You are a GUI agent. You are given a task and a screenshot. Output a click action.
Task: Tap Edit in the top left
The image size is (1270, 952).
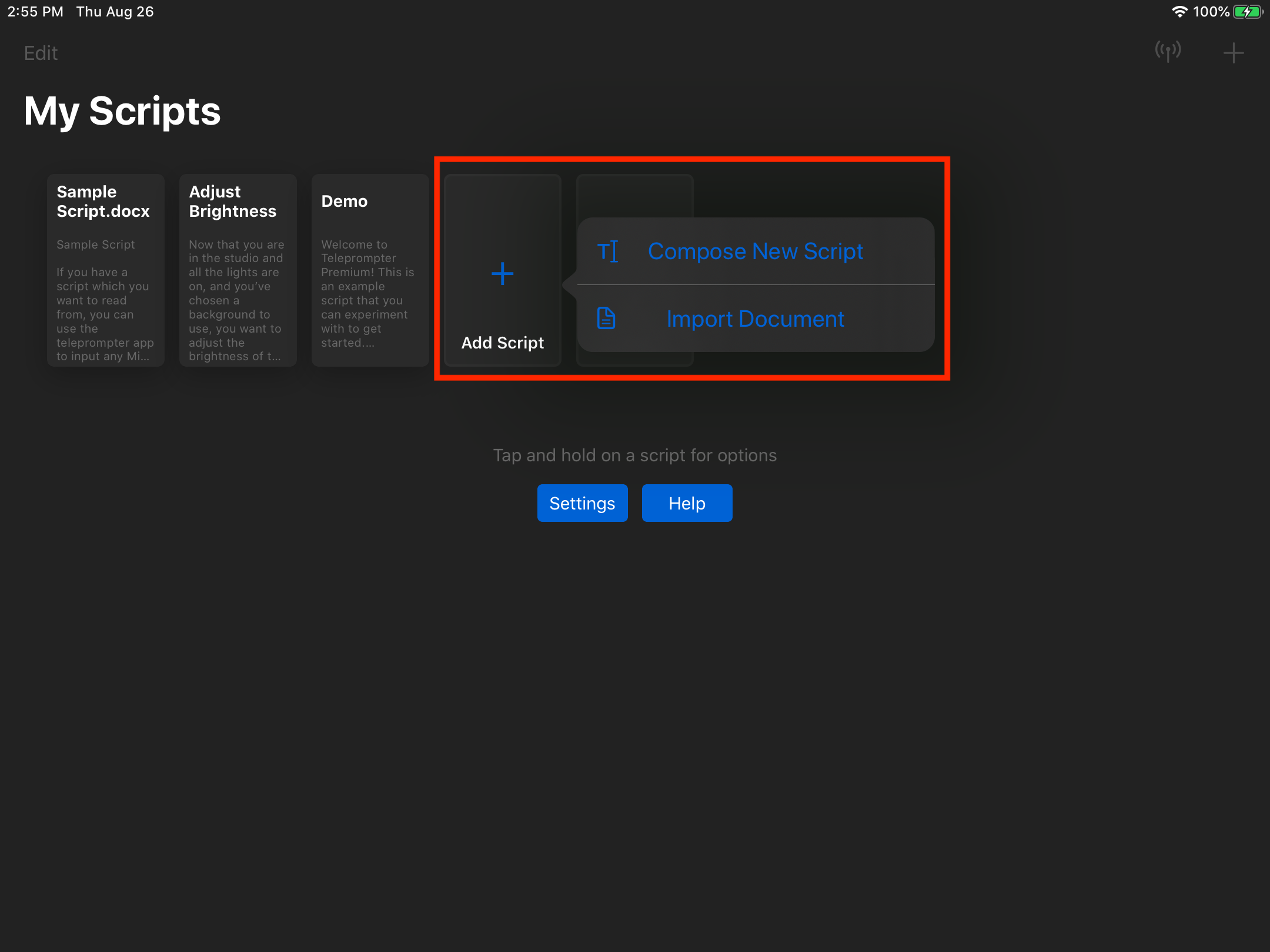tap(41, 53)
